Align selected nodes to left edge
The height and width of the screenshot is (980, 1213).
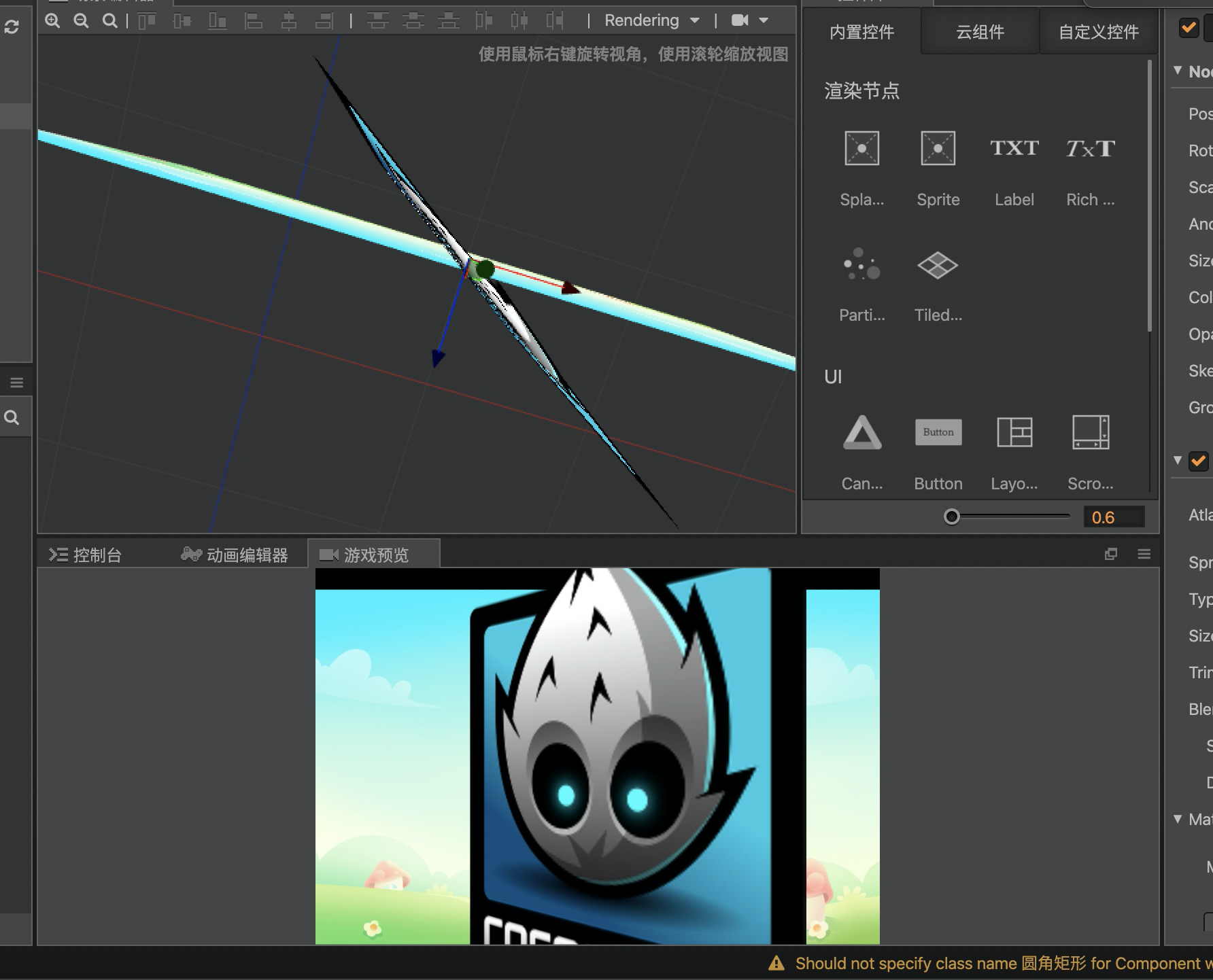click(254, 21)
